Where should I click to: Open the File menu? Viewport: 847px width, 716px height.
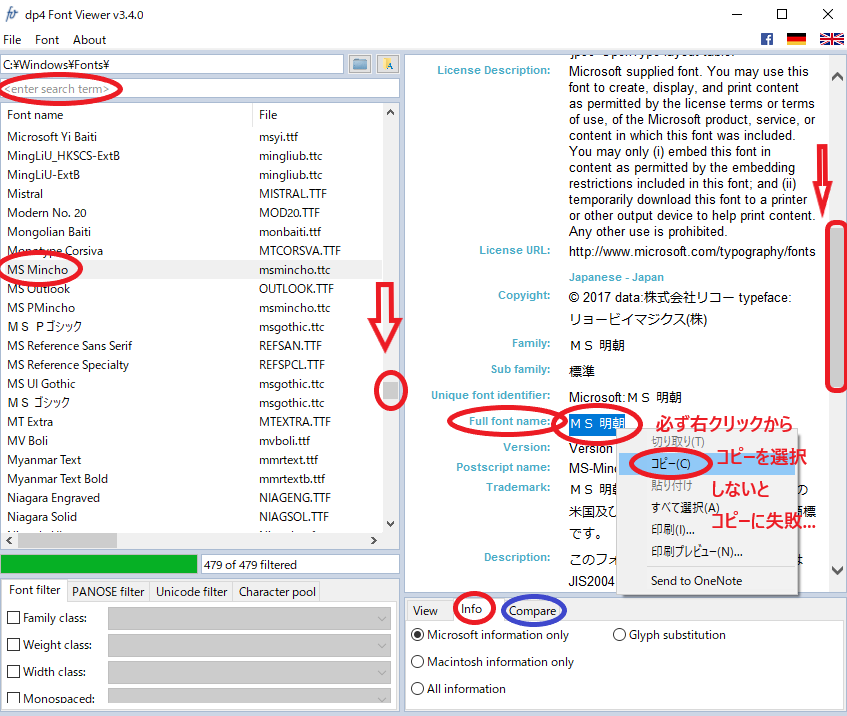tap(12, 39)
